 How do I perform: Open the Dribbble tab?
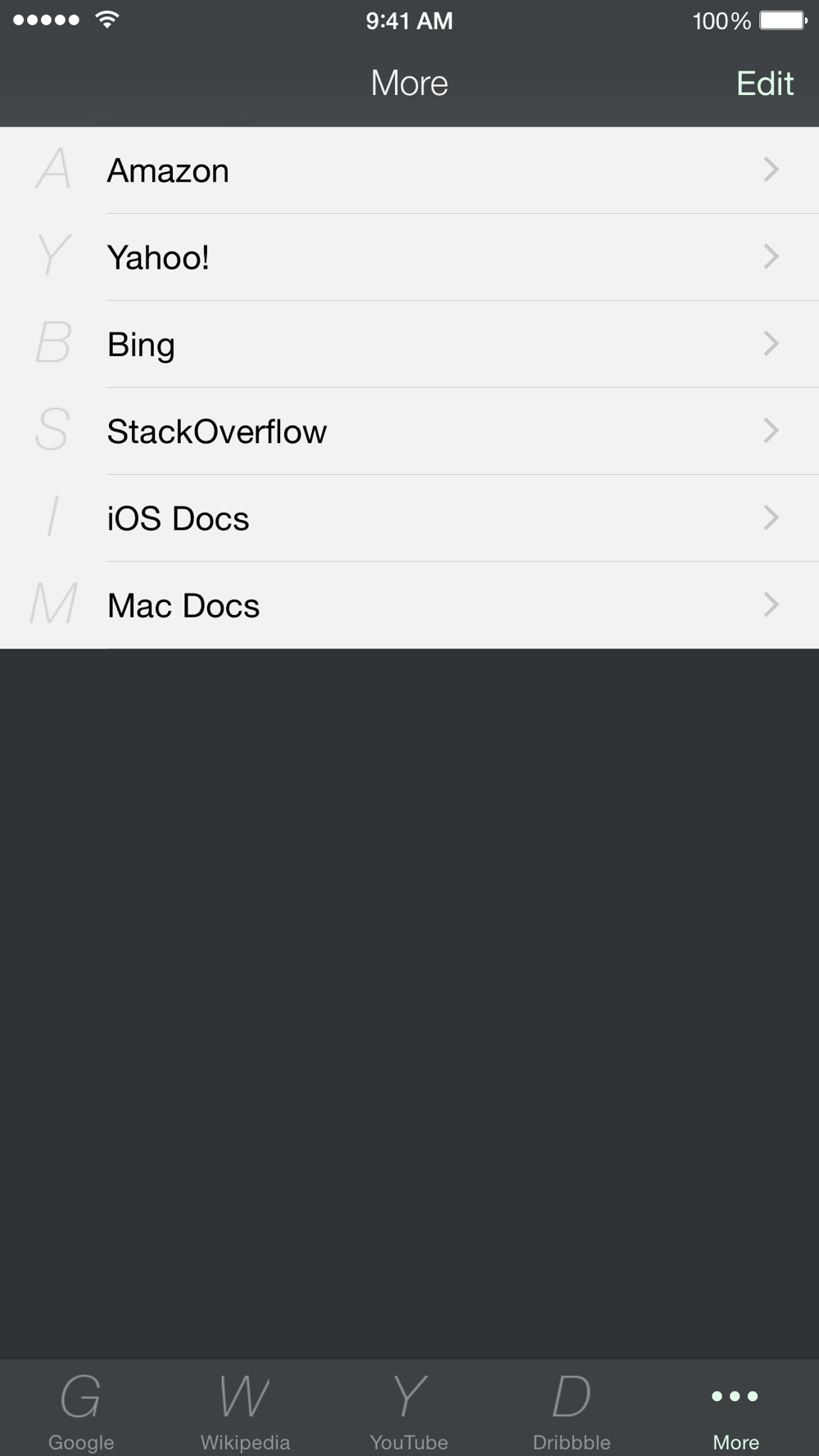[x=572, y=1409]
